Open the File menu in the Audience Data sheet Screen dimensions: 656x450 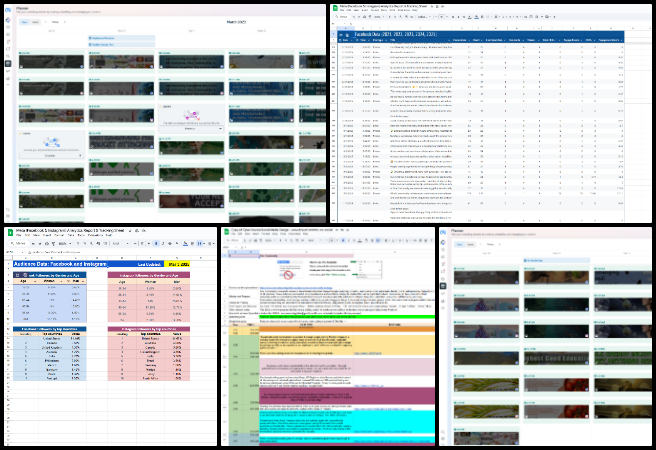click(18, 236)
